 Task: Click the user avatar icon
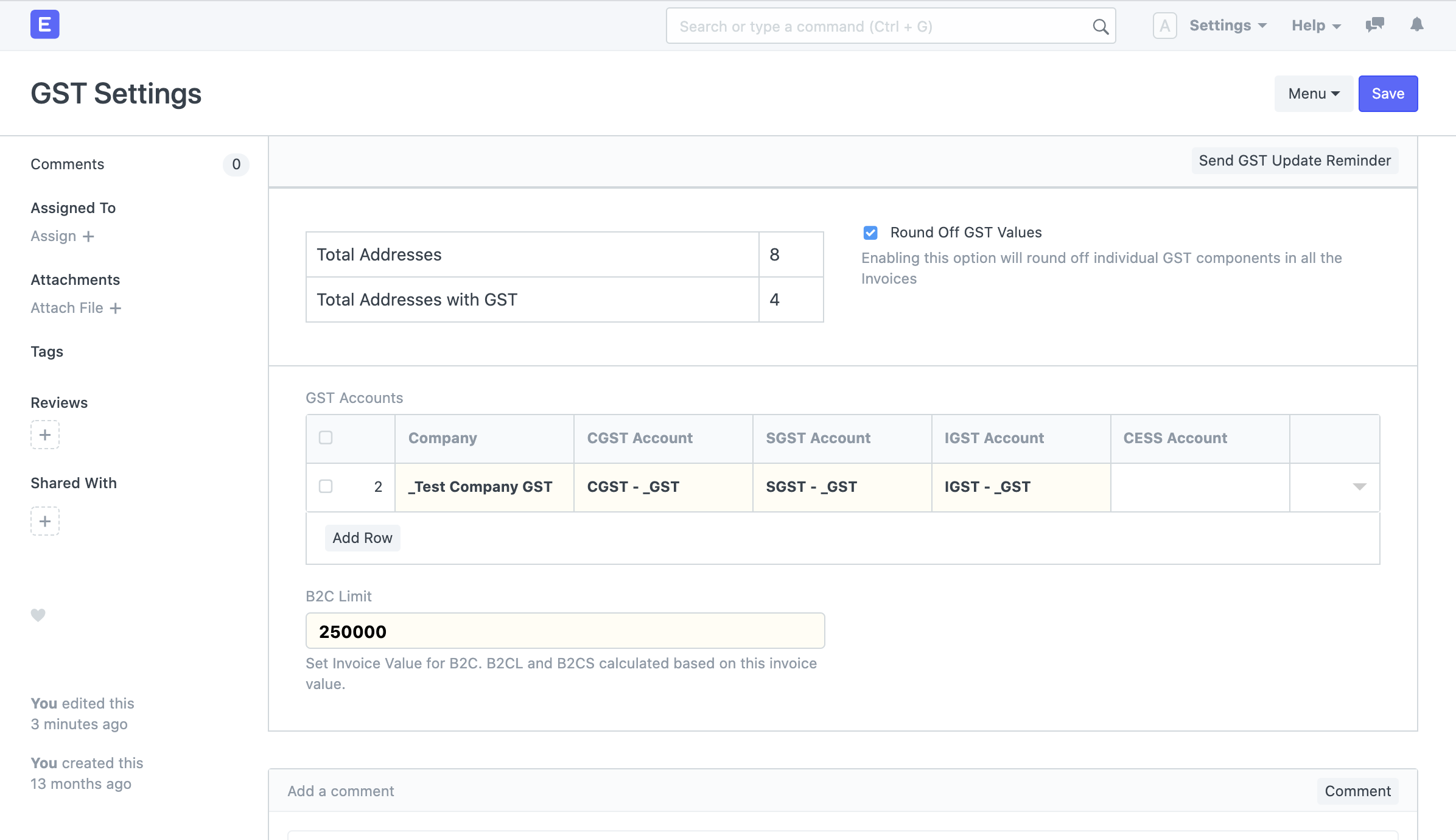pyautogui.click(x=1164, y=26)
